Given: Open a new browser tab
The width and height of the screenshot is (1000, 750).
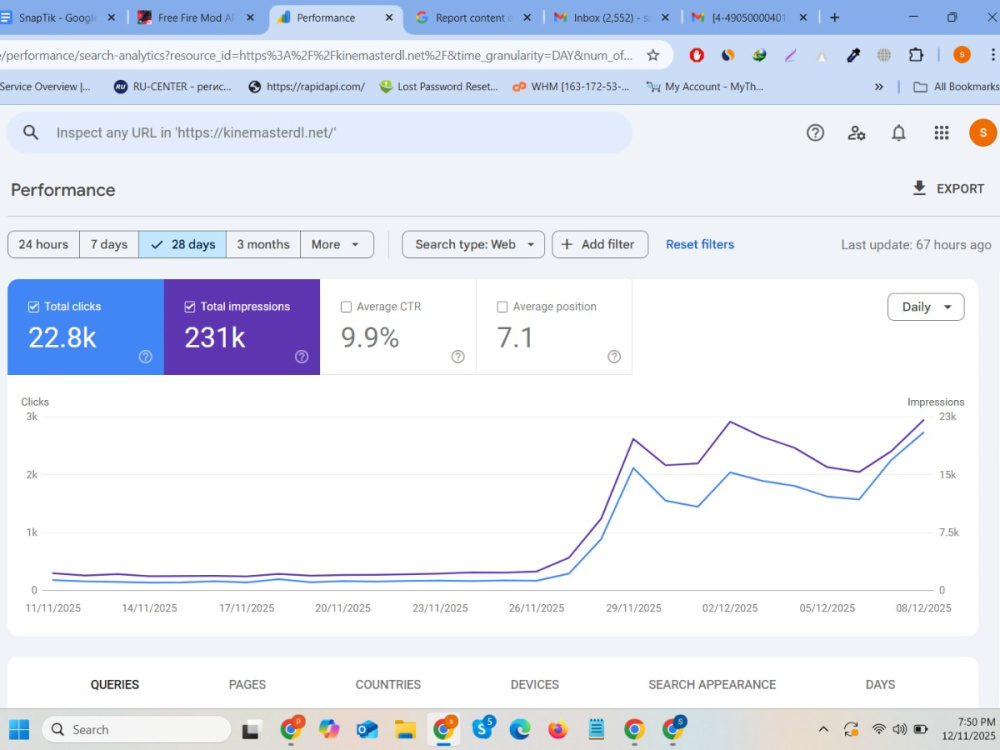Looking at the screenshot, I should [x=834, y=18].
